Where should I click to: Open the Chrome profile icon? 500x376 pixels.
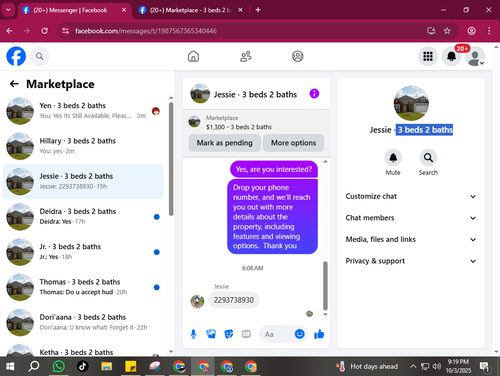[471, 31]
